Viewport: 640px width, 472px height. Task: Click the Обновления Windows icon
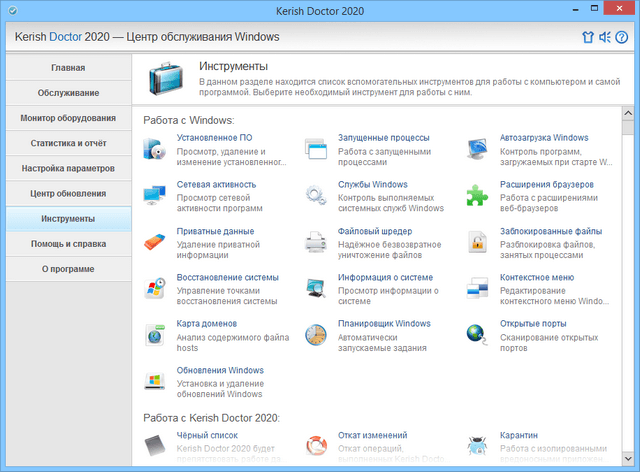click(x=155, y=381)
